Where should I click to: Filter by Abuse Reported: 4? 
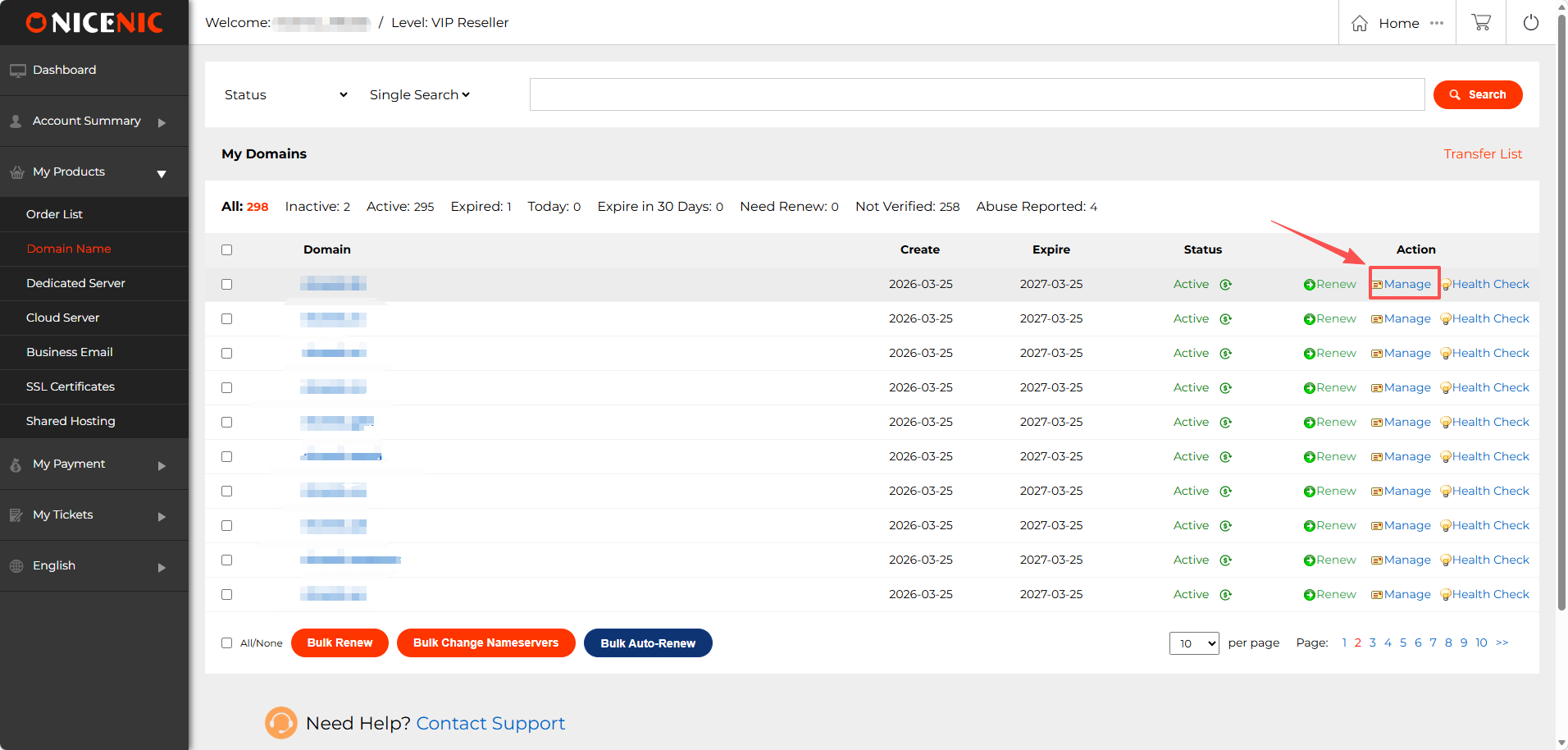click(1037, 207)
